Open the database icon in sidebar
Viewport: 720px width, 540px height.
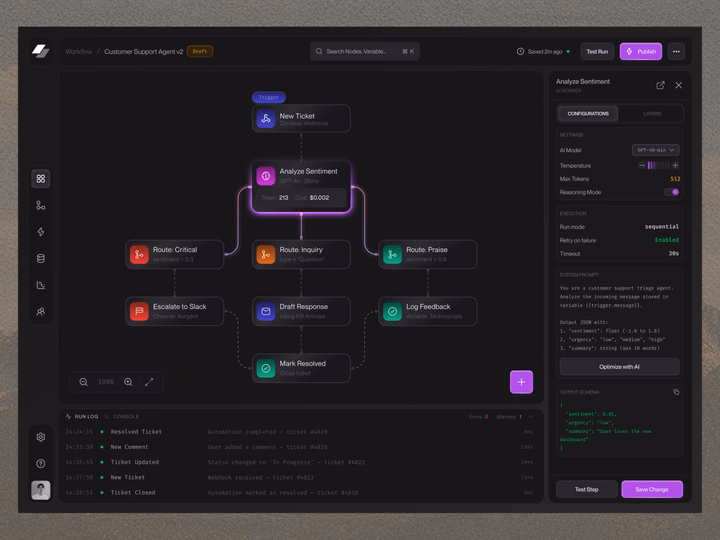point(41,259)
